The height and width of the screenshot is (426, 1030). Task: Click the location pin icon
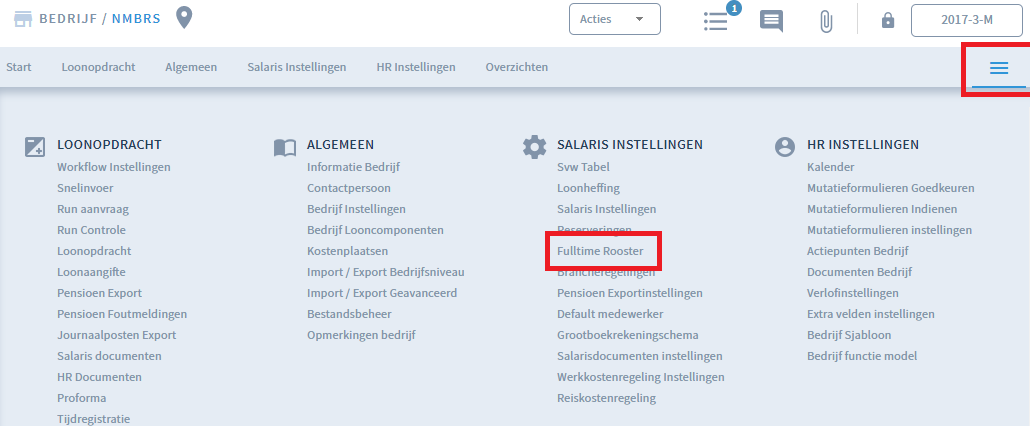(x=185, y=18)
